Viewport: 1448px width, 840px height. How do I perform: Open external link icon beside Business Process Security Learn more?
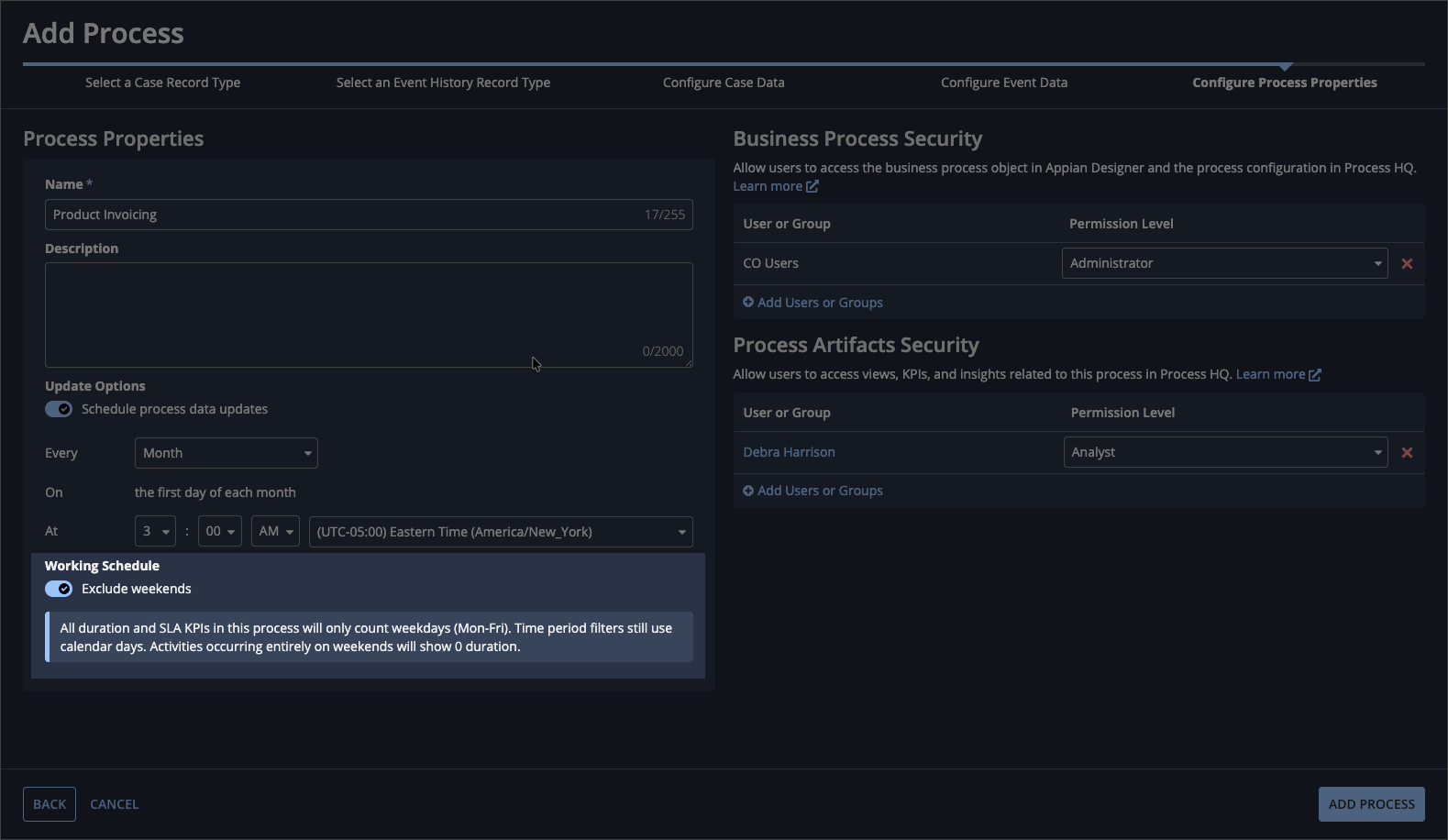coord(812,186)
